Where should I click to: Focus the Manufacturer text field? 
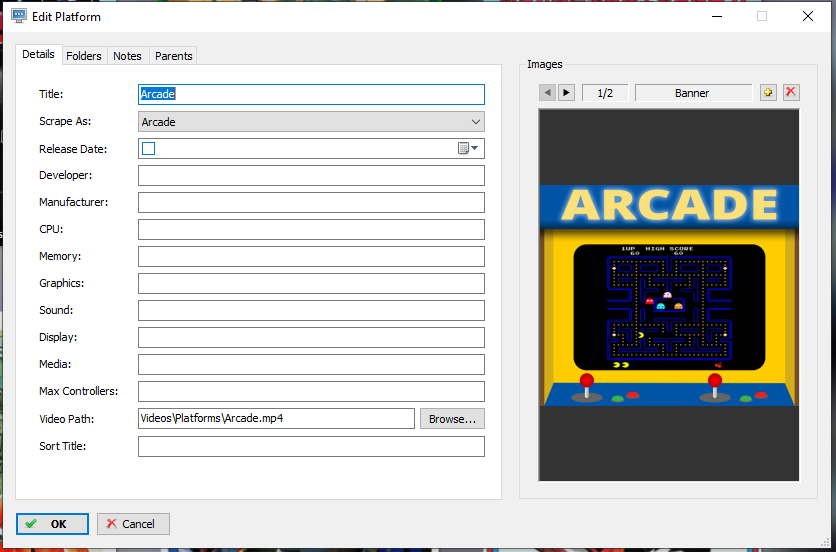pos(311,203)
